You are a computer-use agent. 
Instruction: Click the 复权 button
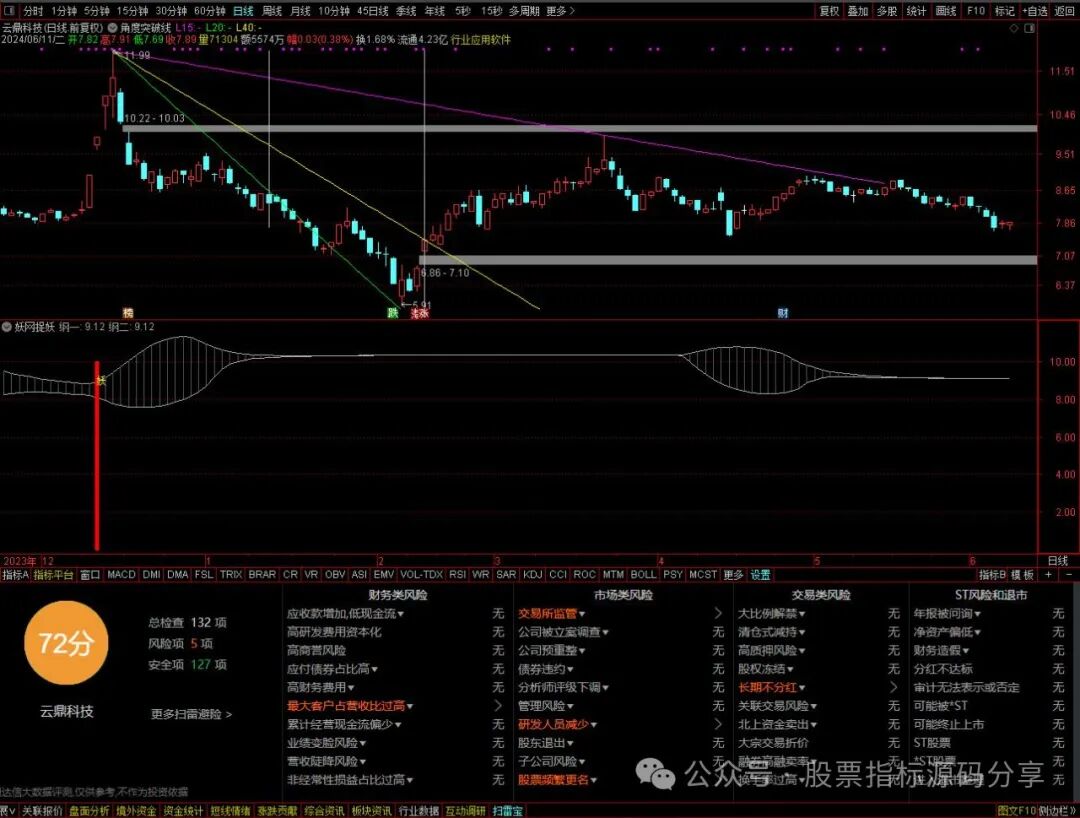[829, 11]
